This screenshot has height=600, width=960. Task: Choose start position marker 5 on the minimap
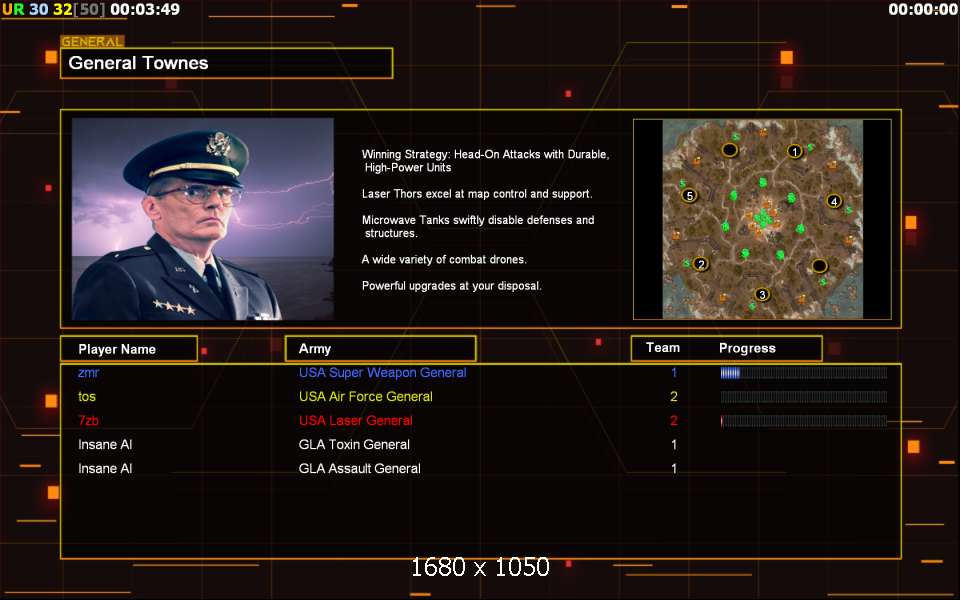tap(689, 196)
